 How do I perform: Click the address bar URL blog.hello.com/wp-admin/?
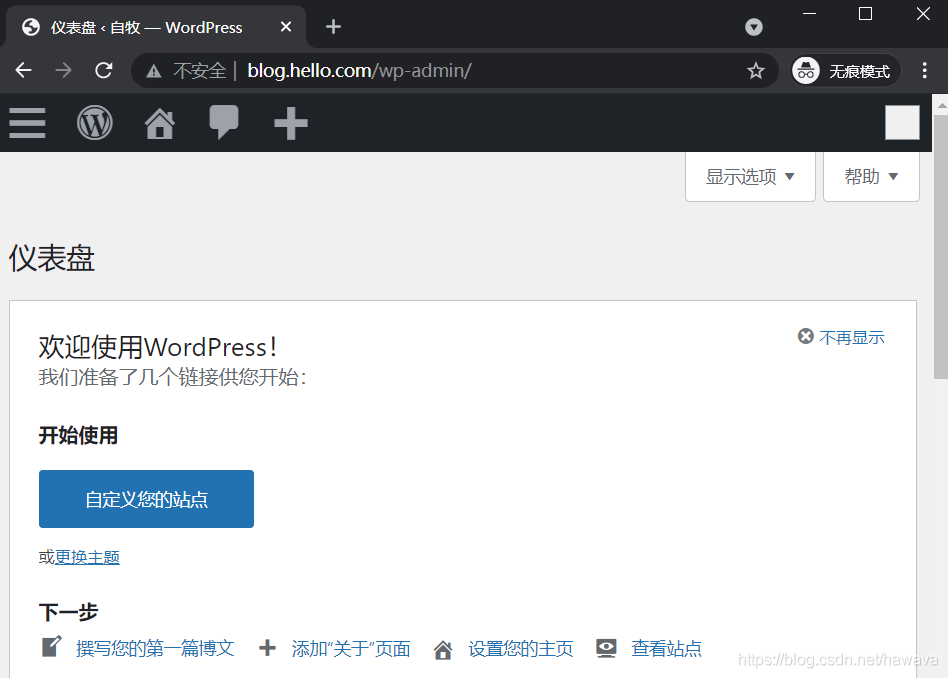coord(359,71)
